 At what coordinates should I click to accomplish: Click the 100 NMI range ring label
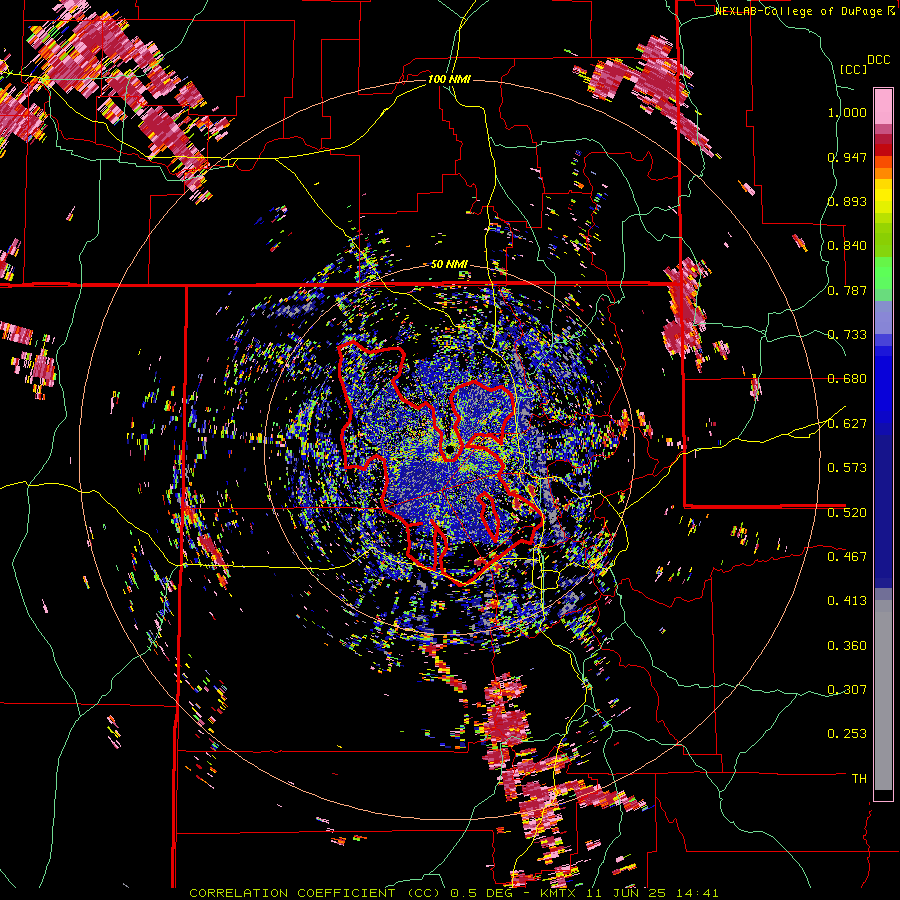[x=449, y=79]
